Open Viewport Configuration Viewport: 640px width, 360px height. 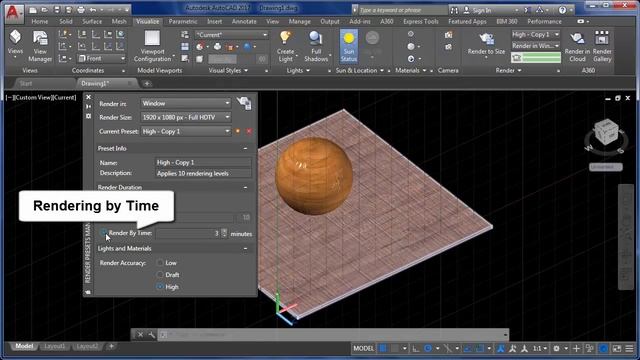click(x=152, y=47)
